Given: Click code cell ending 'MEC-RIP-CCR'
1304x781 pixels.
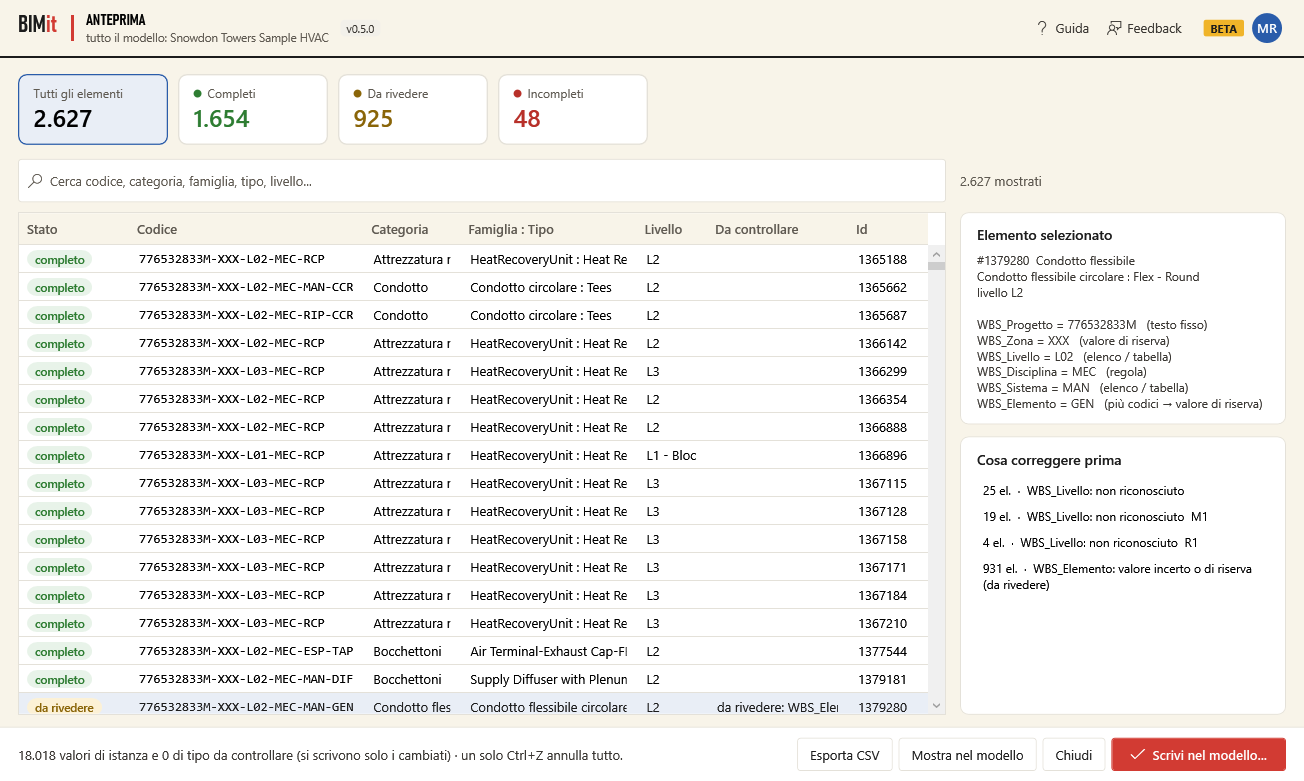Looking at the screenshot, I should click(246, 315).
